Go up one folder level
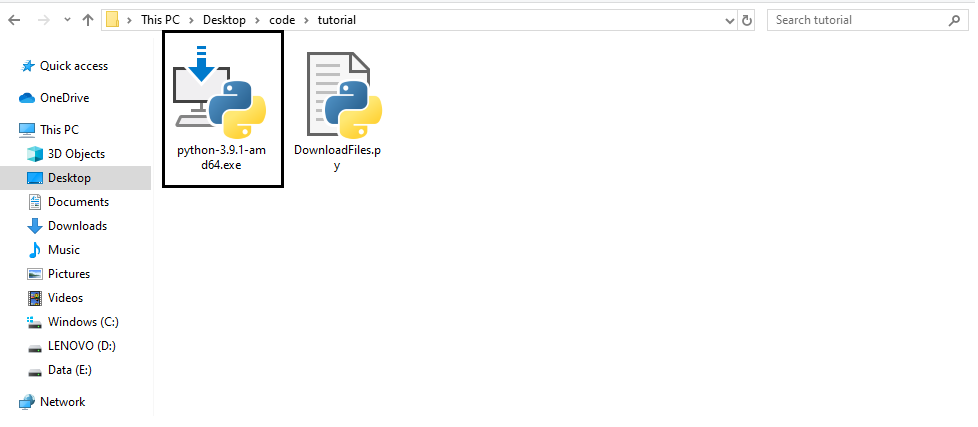The image size is (978, 427). coord(88,20)
